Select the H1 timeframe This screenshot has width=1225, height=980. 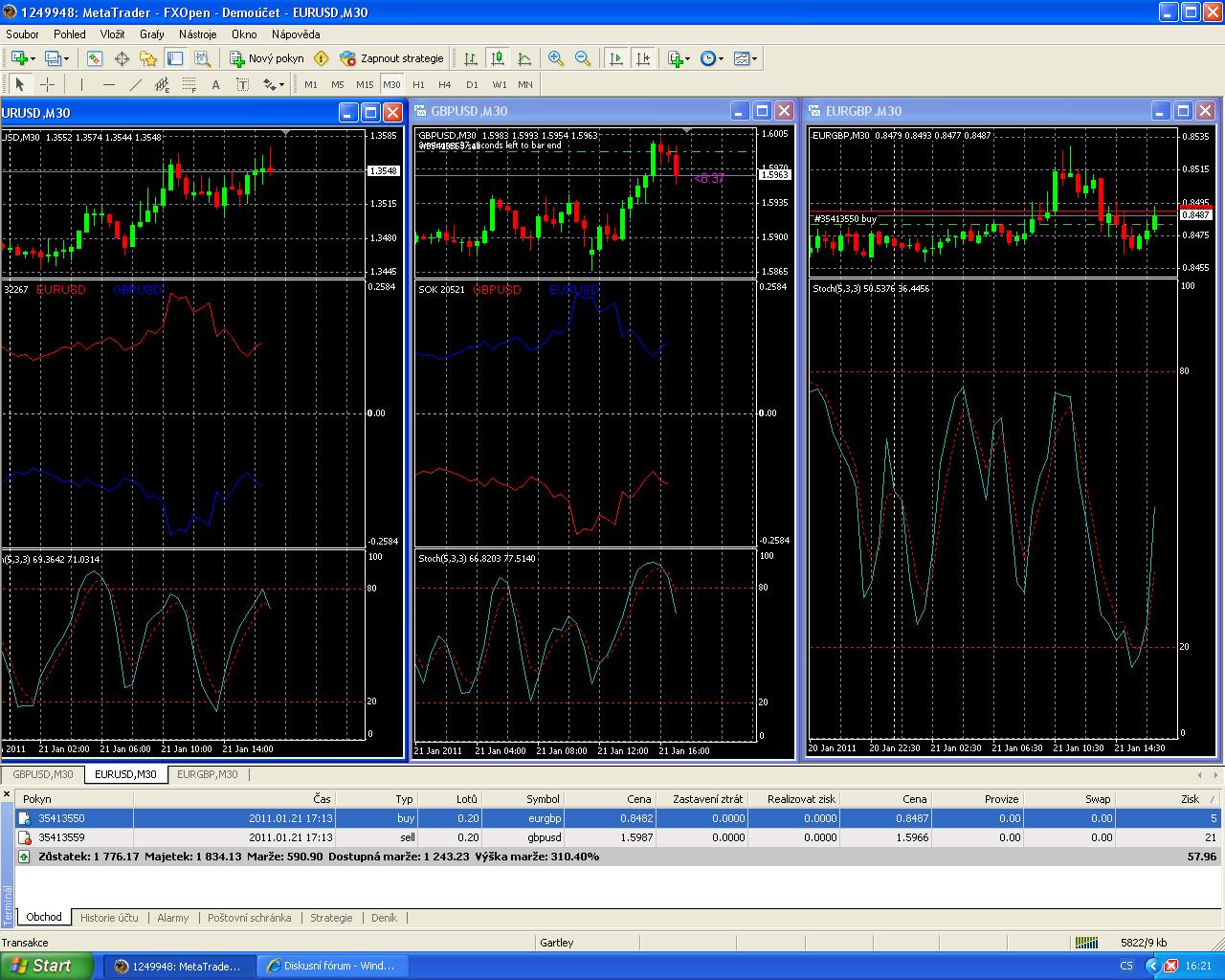(x=418, y=84)
